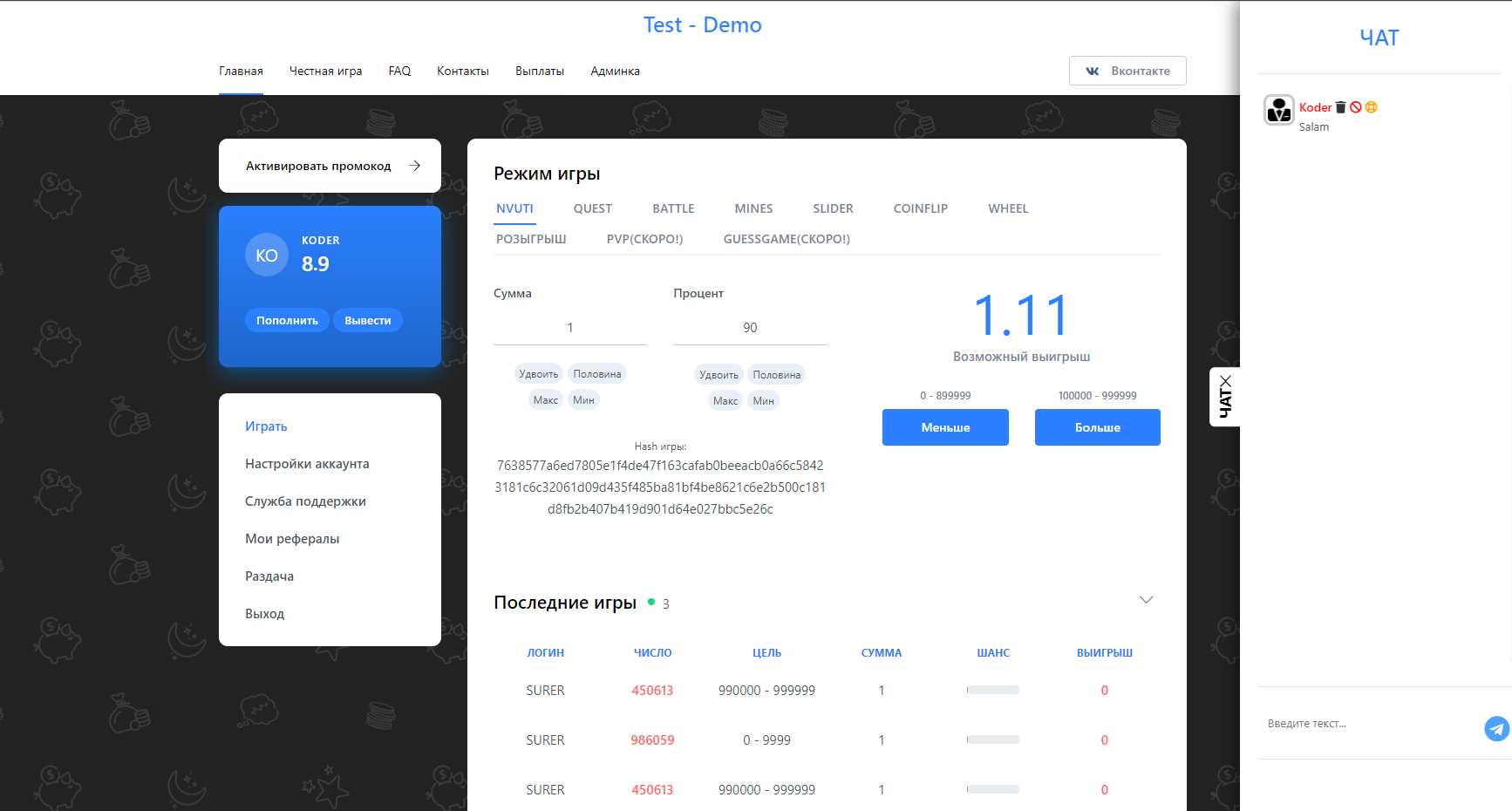Click the orange lifebuoy icon beside Koder
1512x811 pixels.
(x=1371, y=107)
